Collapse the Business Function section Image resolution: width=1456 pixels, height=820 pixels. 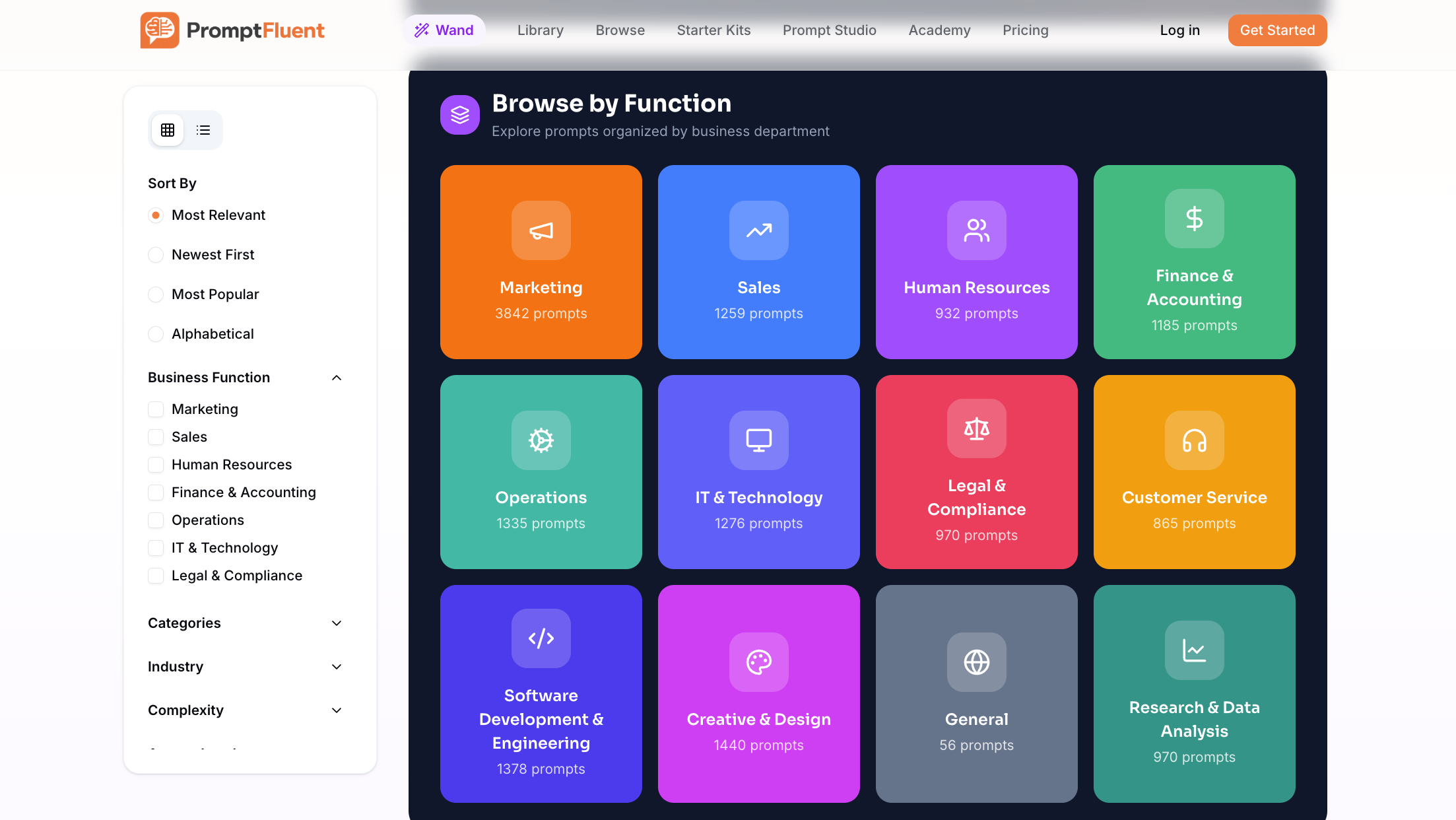click(337, 377)
